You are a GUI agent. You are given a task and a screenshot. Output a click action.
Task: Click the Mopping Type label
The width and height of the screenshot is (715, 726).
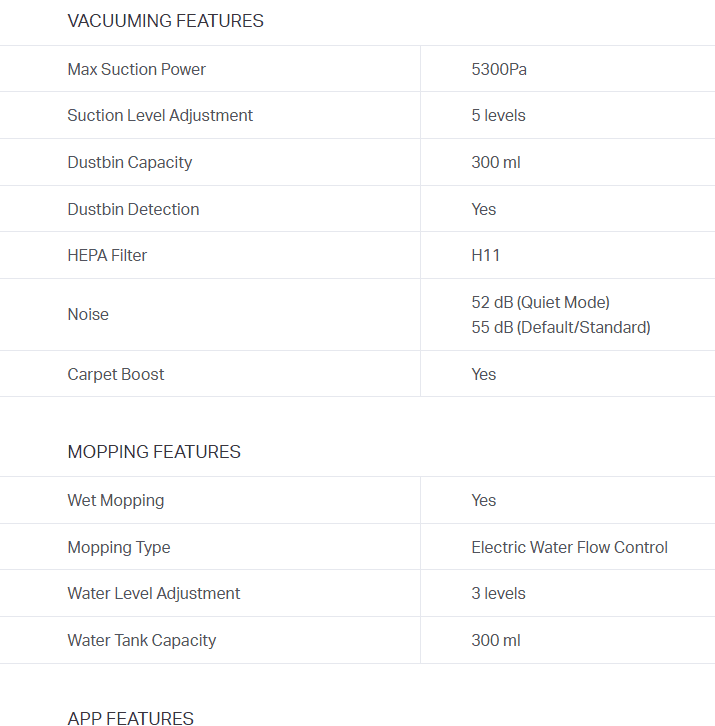(119, 547)
